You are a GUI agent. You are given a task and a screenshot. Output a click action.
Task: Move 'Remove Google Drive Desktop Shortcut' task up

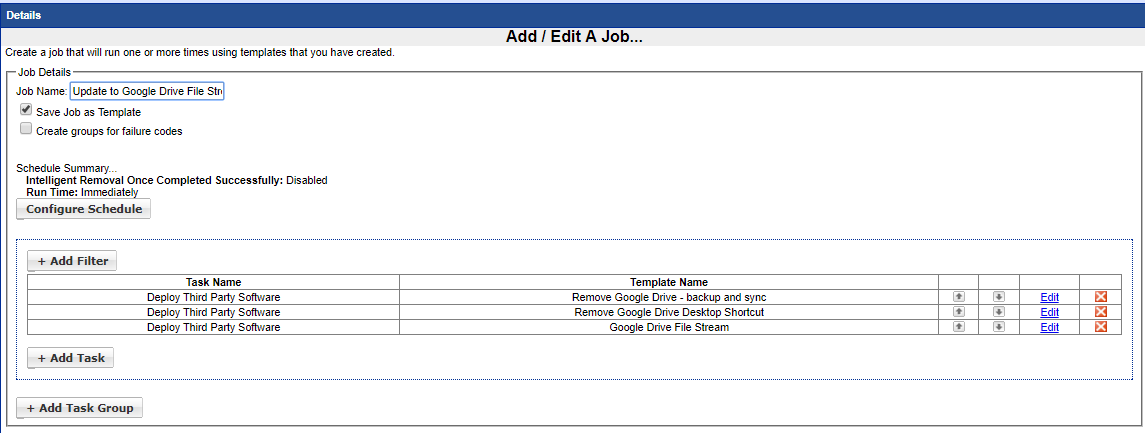958,312
